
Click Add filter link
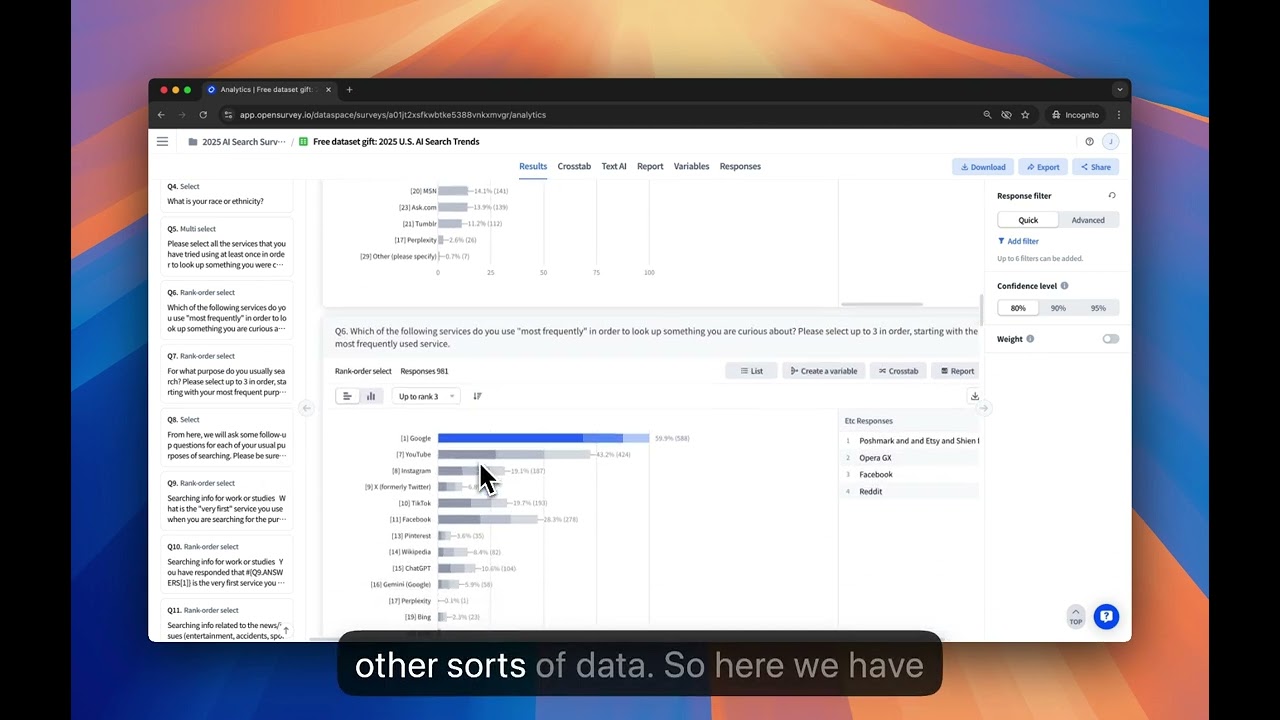[1018, 241]
